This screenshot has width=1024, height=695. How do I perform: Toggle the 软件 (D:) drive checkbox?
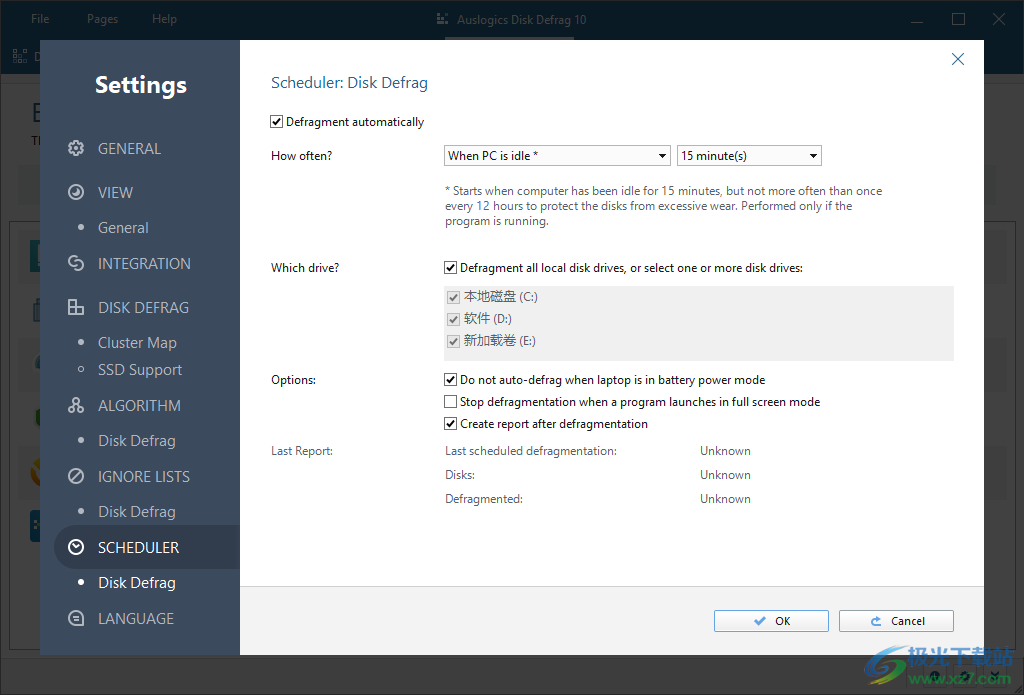click(453, 319)
